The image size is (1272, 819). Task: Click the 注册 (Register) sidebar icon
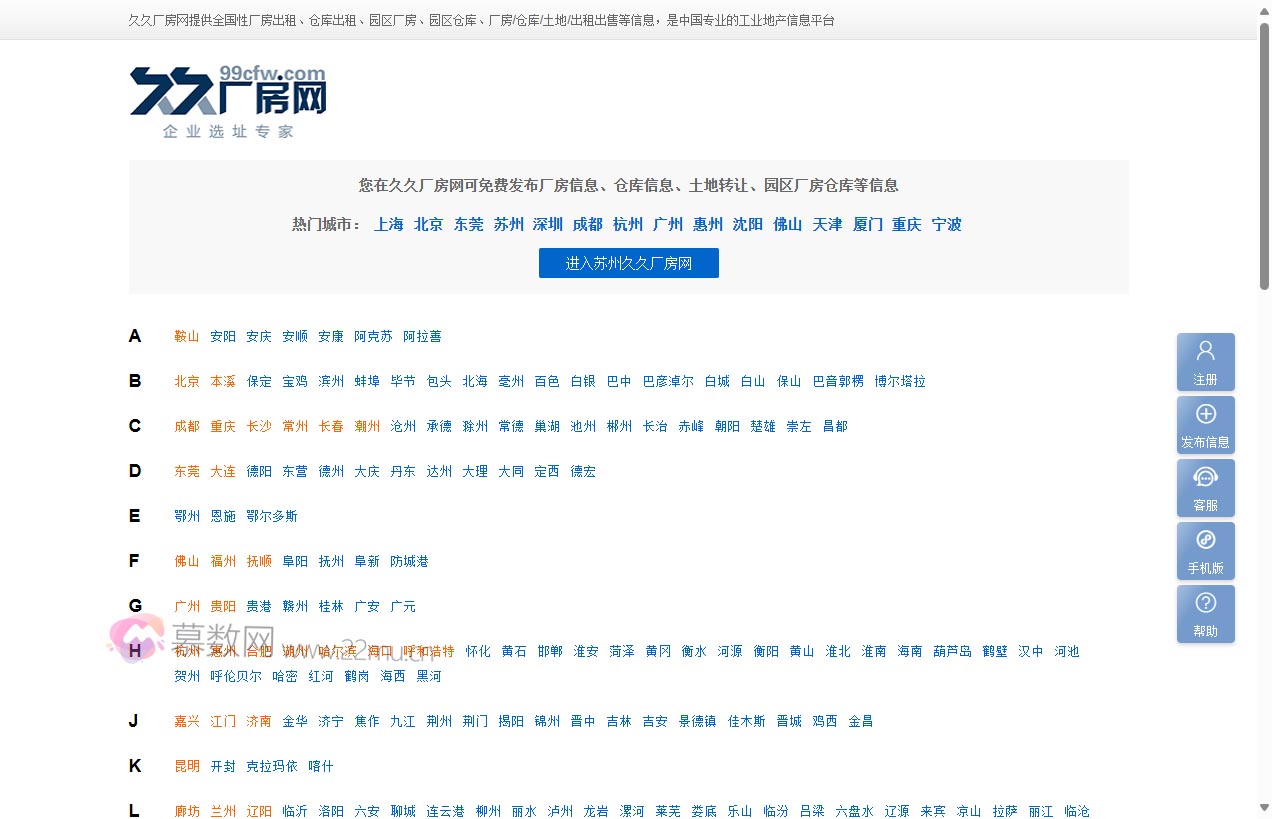pos(1205,361)
